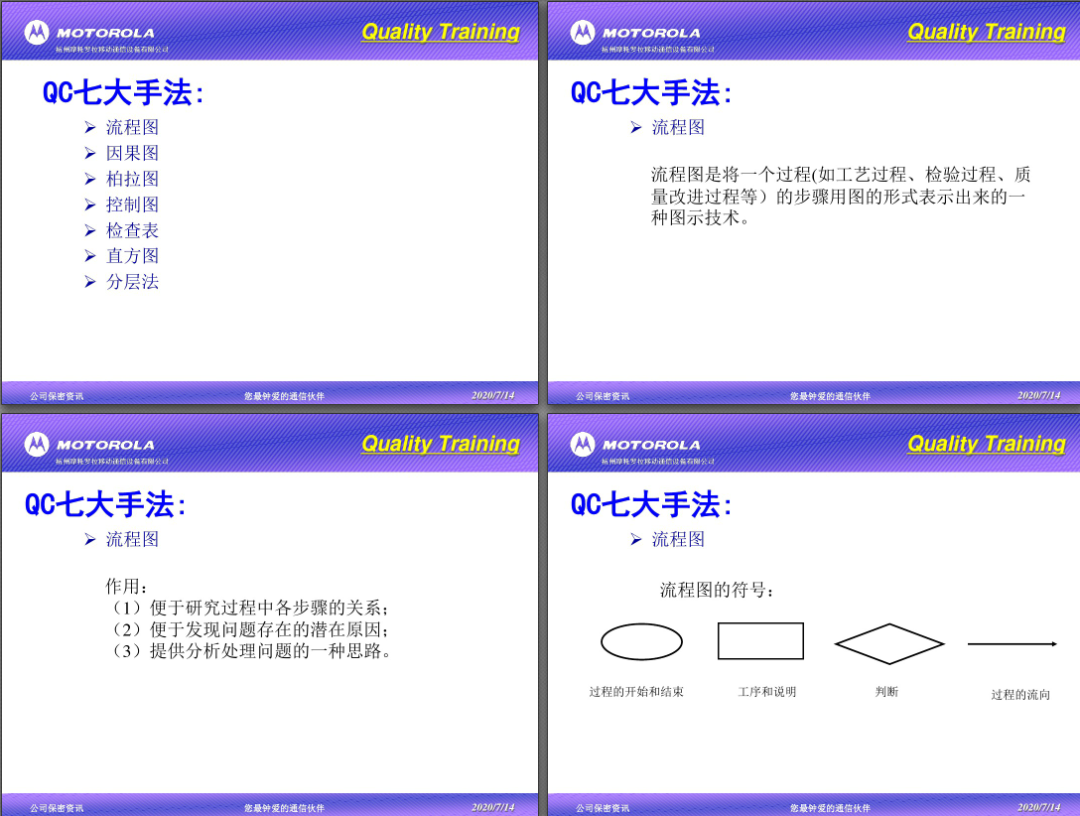Expand the 流程图 bullet arrow on the first slide

coord(91,127)
